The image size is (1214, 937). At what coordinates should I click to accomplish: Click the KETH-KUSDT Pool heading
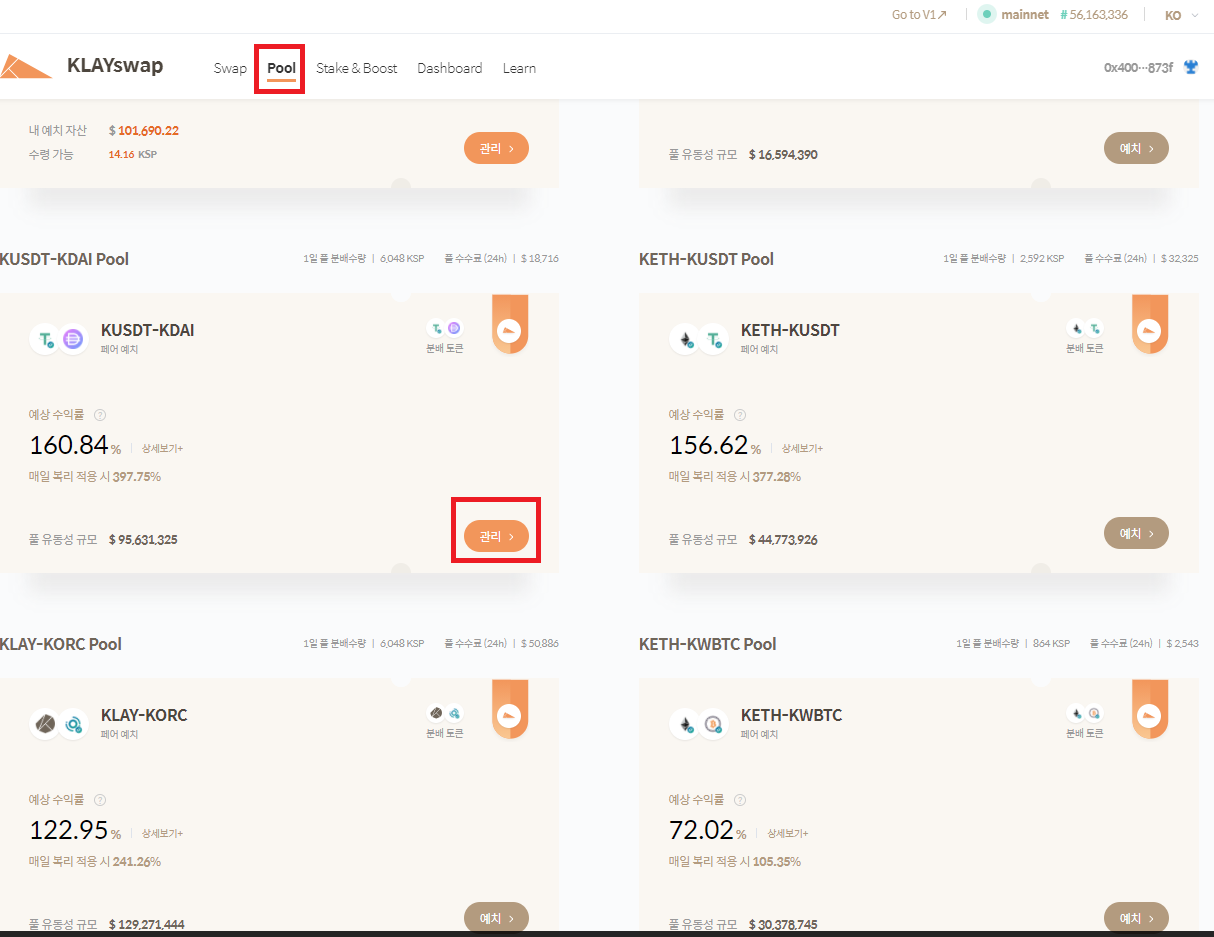point(707,259)
